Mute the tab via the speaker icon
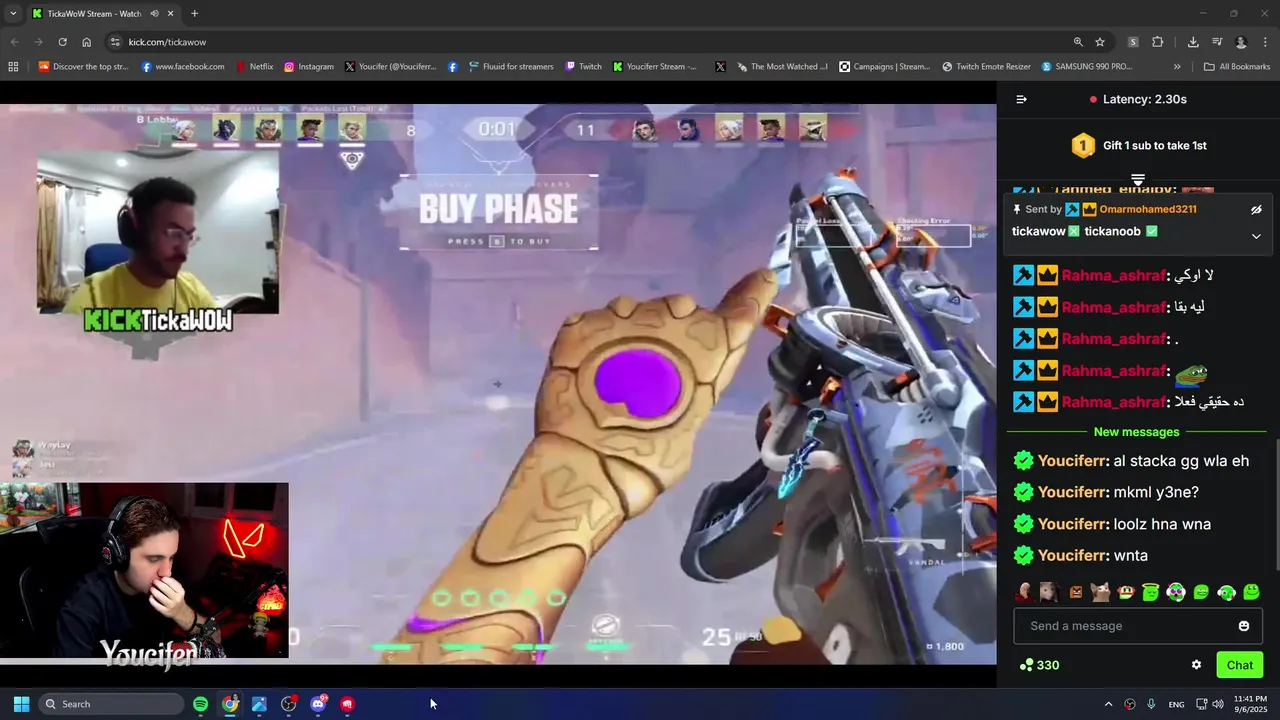This screenshot has height=720, width=1280. coord(154,14)
